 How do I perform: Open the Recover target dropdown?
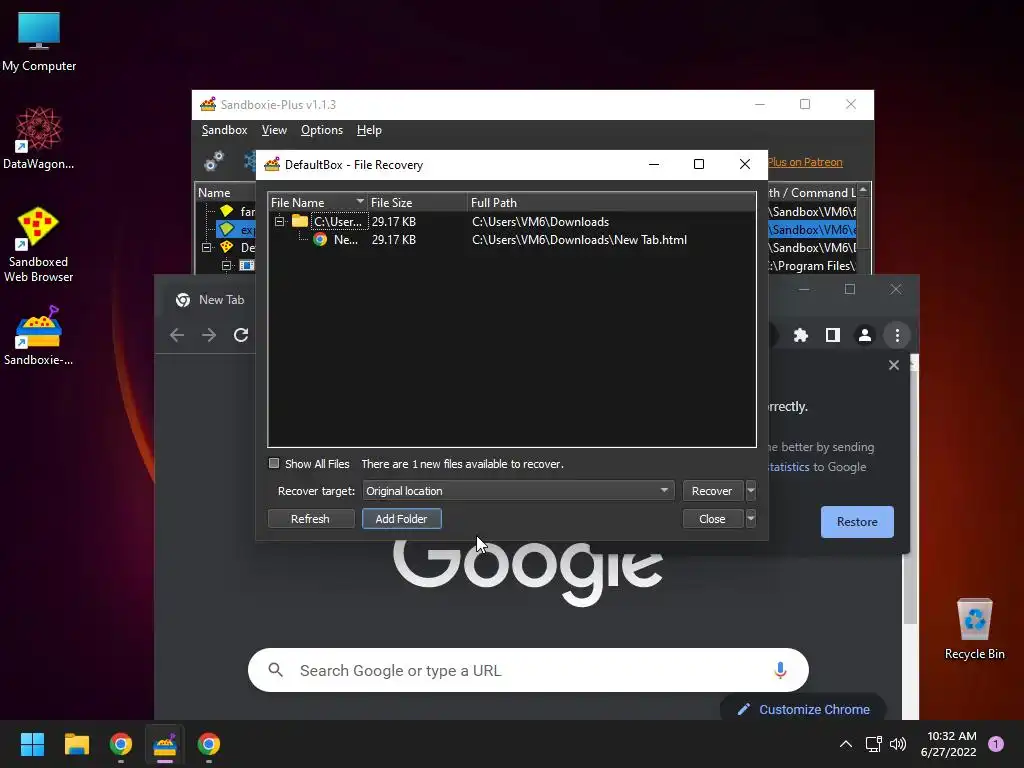518,490
